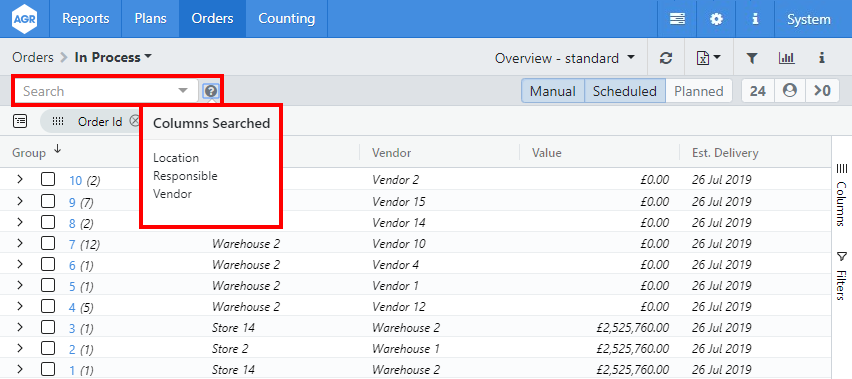Check the box for order 8
The height and width of the screenshot is (379, 852).
point(48,222)
